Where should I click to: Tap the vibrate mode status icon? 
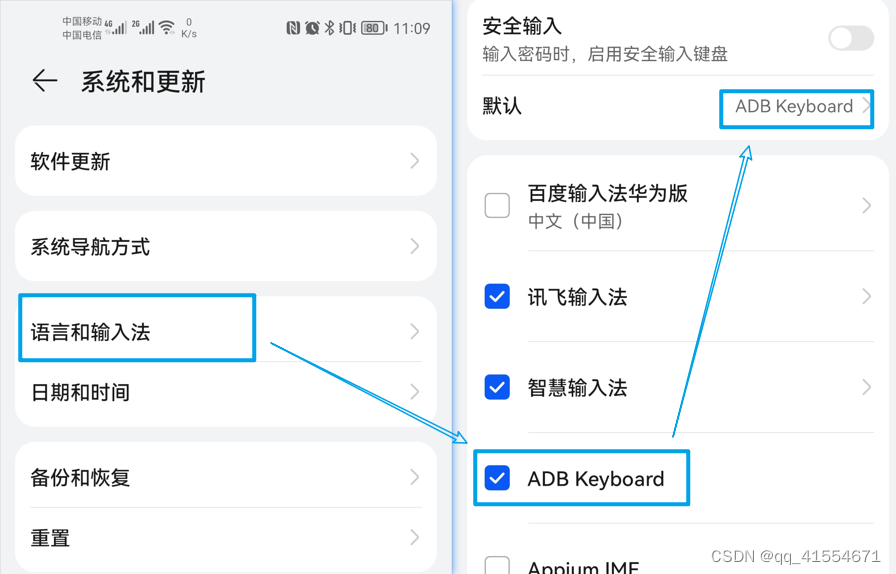[x=347, y=28]
